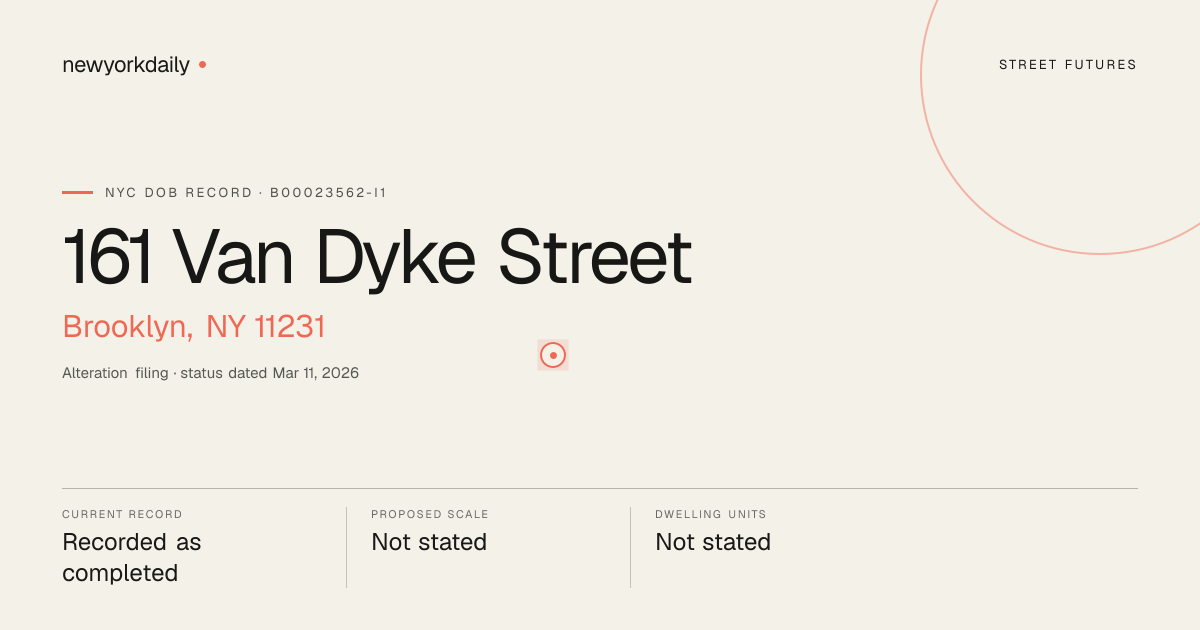This screenshot has width=1200, height=630.
Task: Open the newyorkdaily logo text
Action: (126, 65)
